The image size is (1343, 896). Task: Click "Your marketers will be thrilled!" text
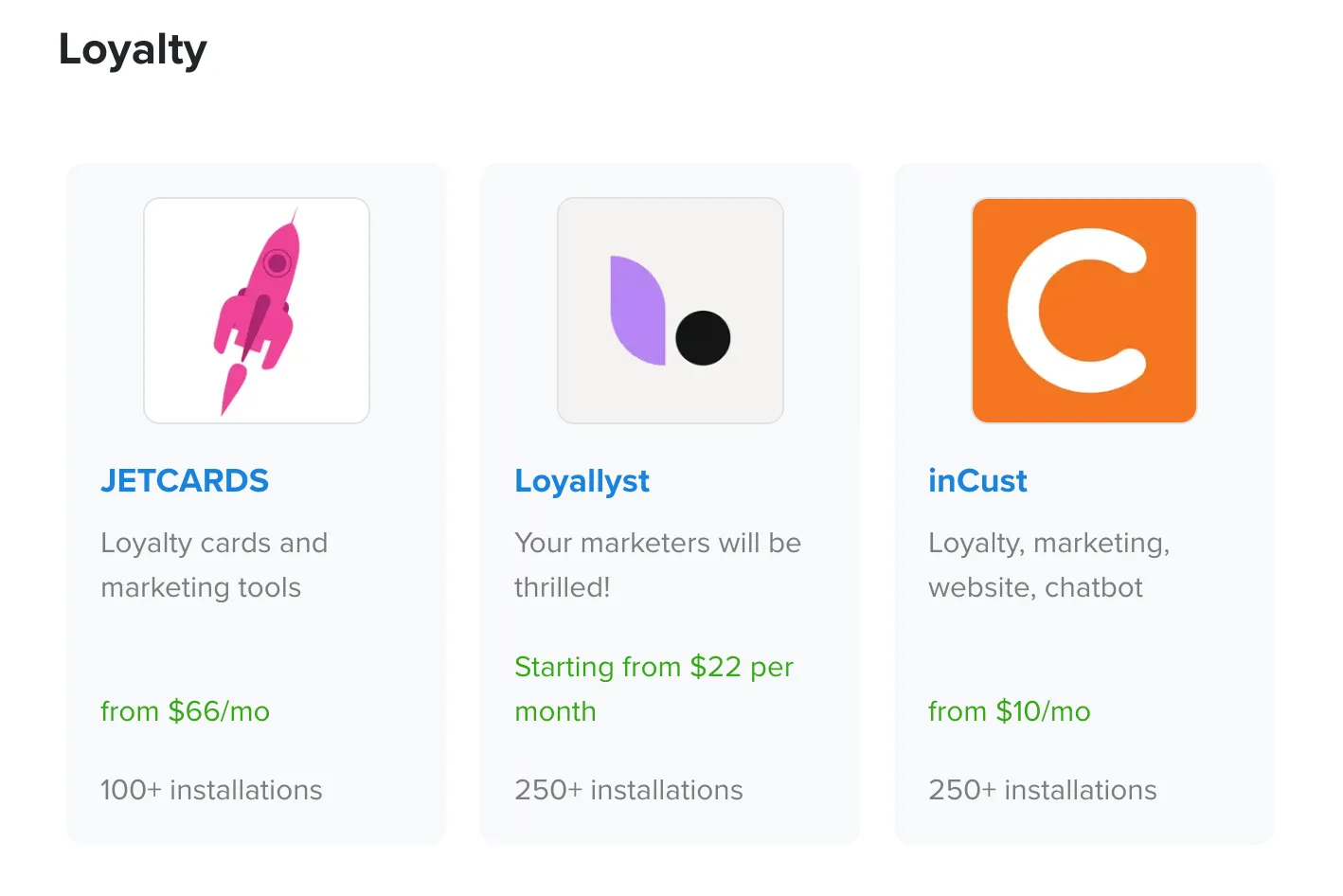tap(657, 565)
